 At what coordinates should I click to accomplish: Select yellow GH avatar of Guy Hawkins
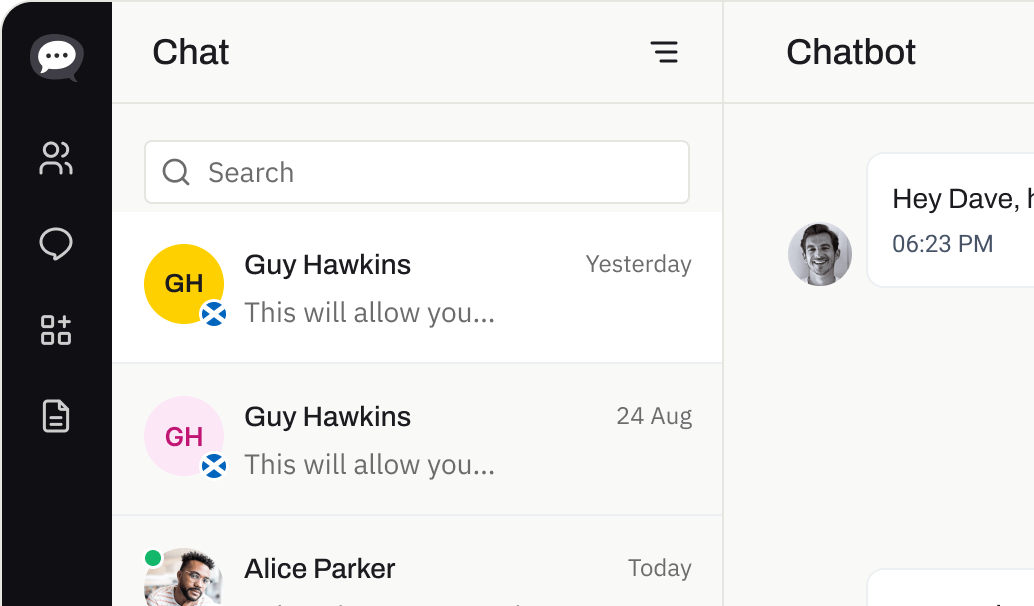pyautogui.click(x=182, y=282)
